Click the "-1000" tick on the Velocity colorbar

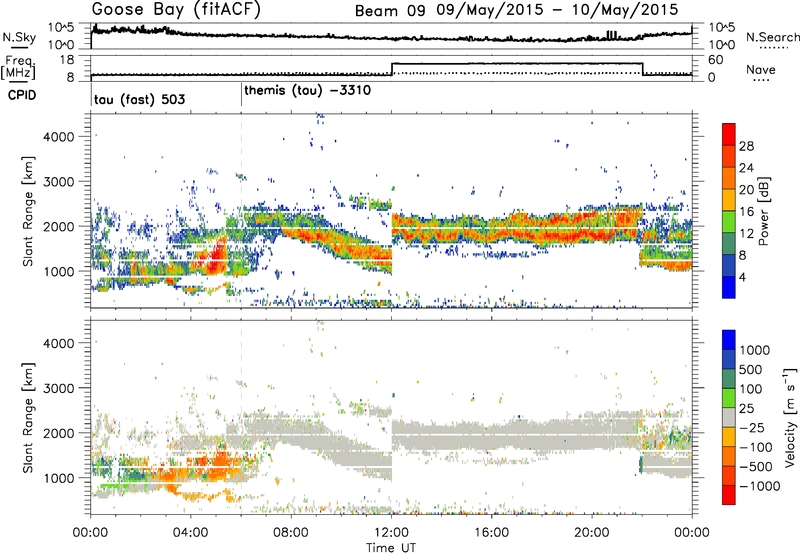tap(759, 486)
